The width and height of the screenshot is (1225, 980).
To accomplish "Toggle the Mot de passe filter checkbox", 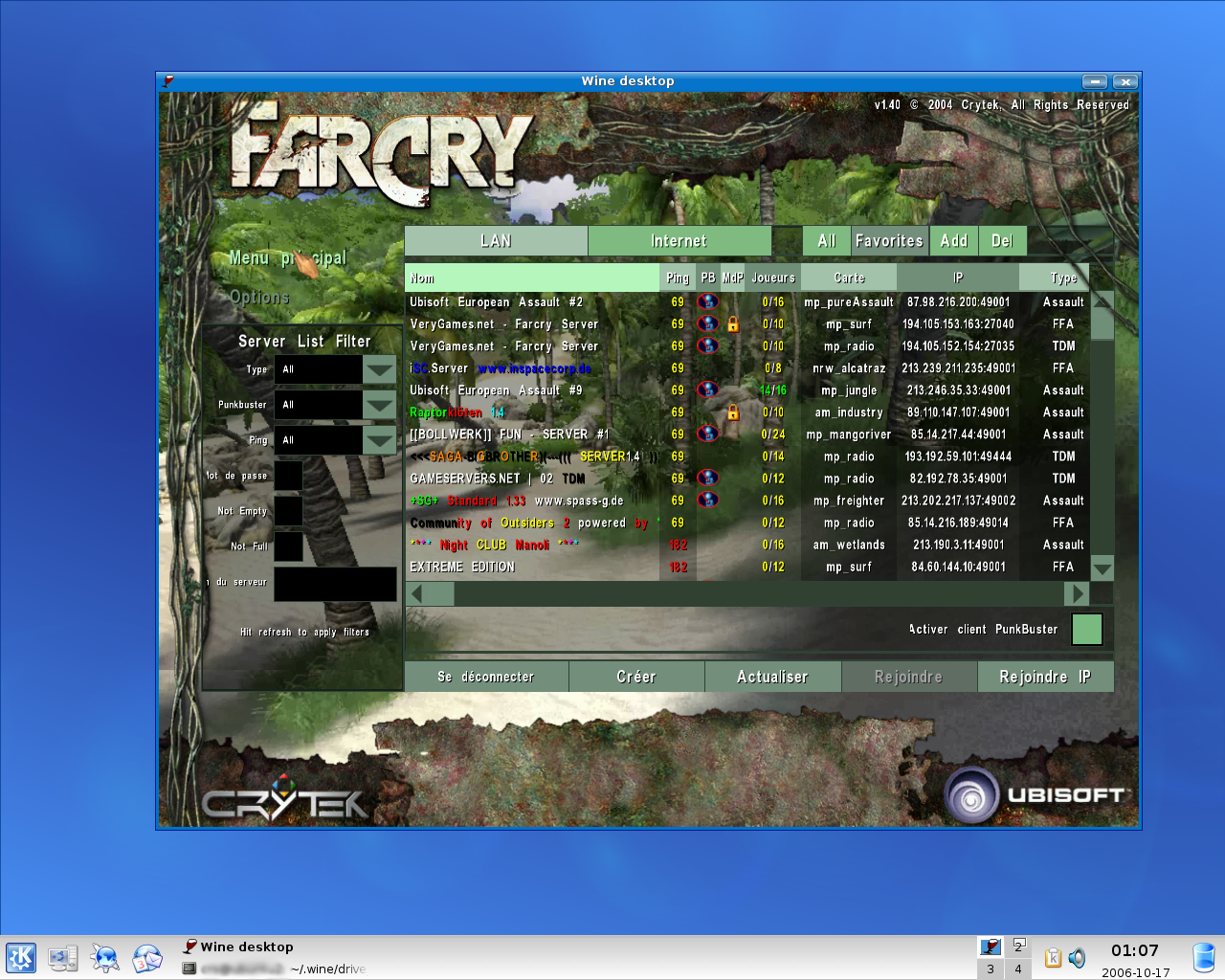I will [x=289, y=476].
